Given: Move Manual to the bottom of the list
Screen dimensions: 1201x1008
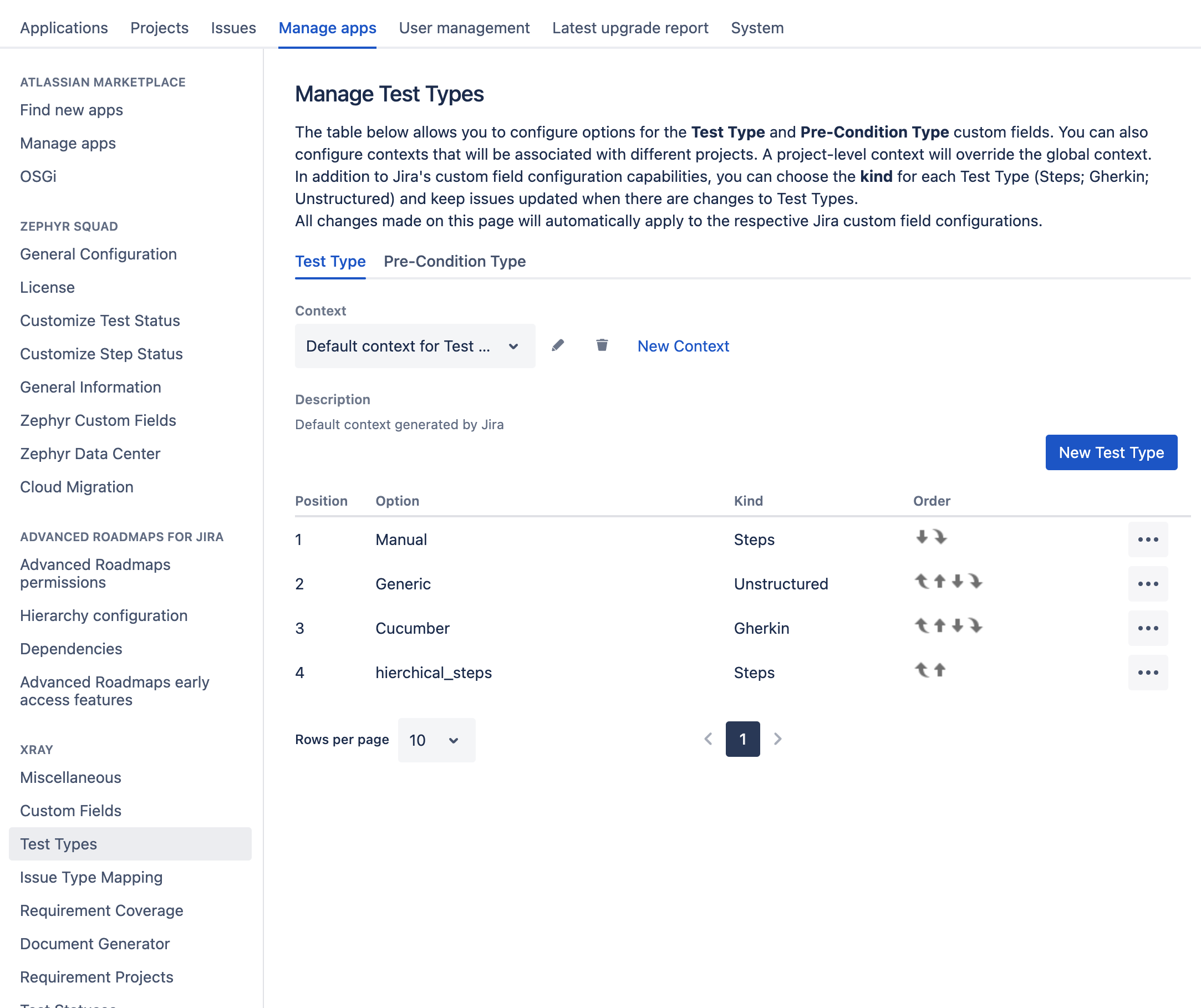Looking at the screenshot, I should (940, 537).
